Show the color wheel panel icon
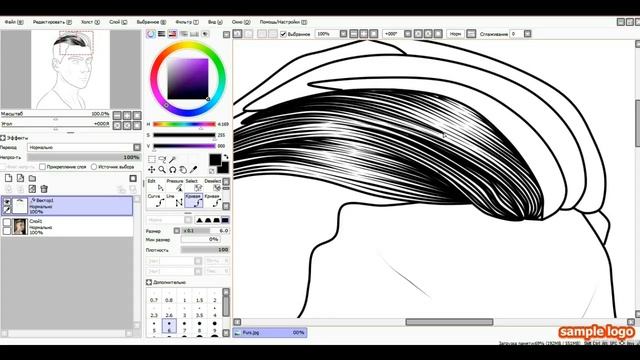The image size is (640, 360). [151, 34]
